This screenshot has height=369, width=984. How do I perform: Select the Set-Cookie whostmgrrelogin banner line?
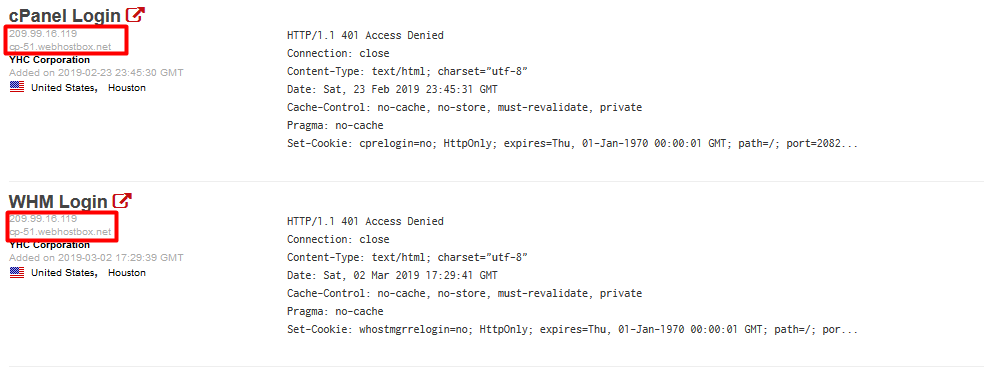tap(572, 329)
